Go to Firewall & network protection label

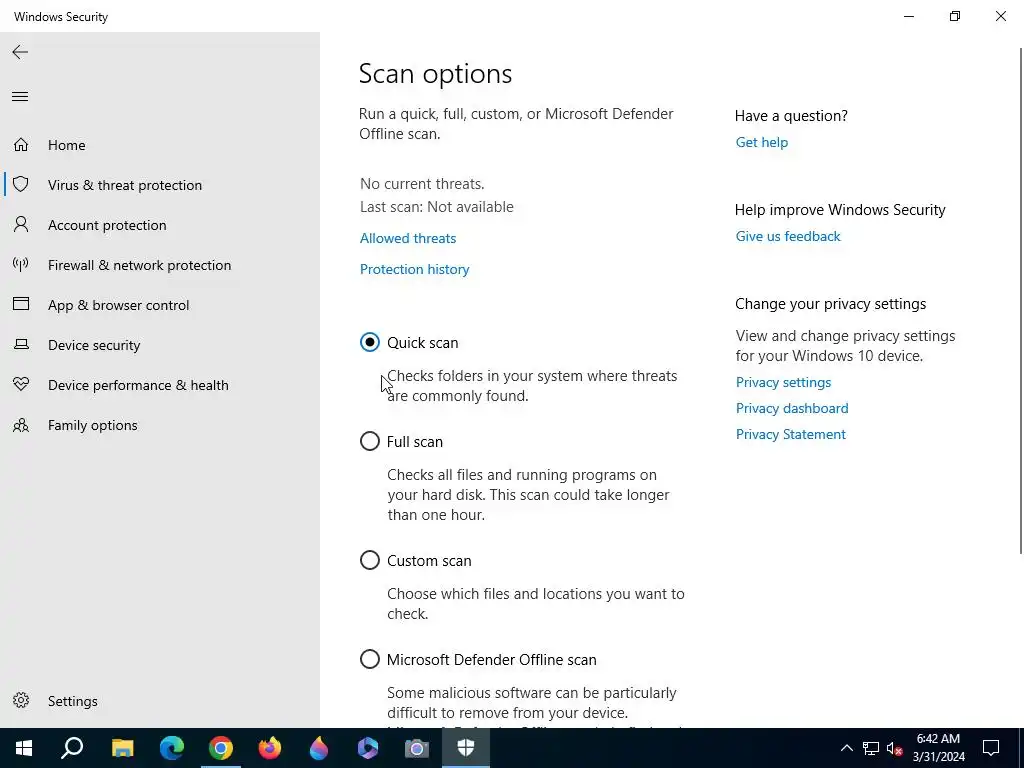click(x=140, y=265)
